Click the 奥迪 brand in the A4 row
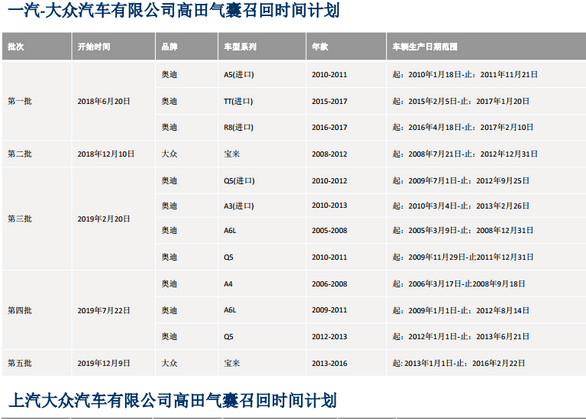 [x=169, y=284]
